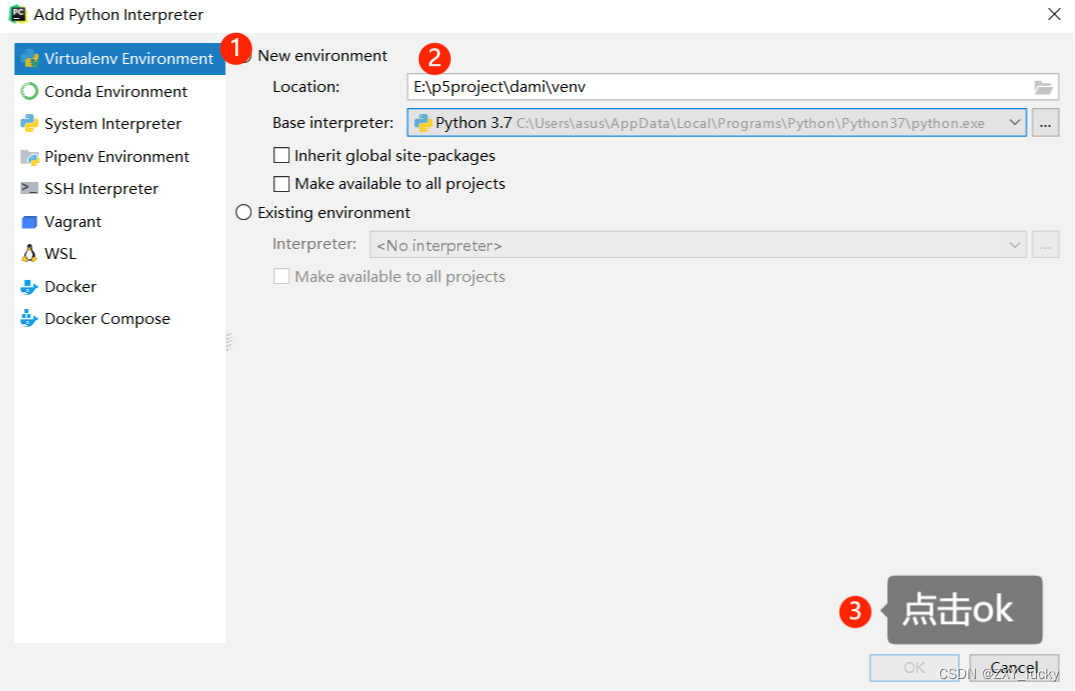The width and height of the screenshot is (1075, 691).
Task: Click the Base interpreter label
Action: click(x=333, y=123)
